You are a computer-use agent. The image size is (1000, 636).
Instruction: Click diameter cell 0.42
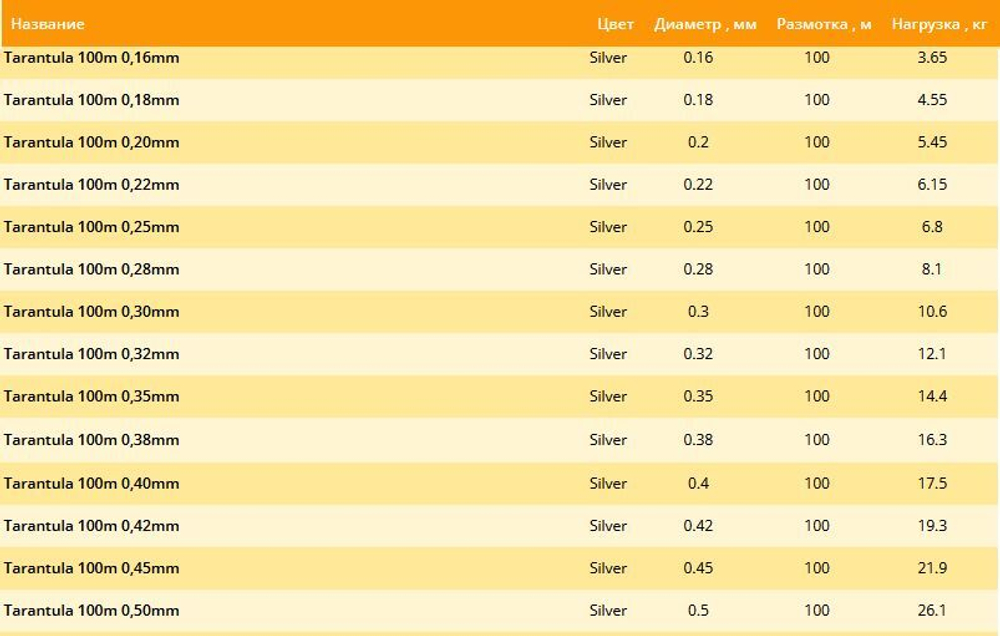(698, 525)
